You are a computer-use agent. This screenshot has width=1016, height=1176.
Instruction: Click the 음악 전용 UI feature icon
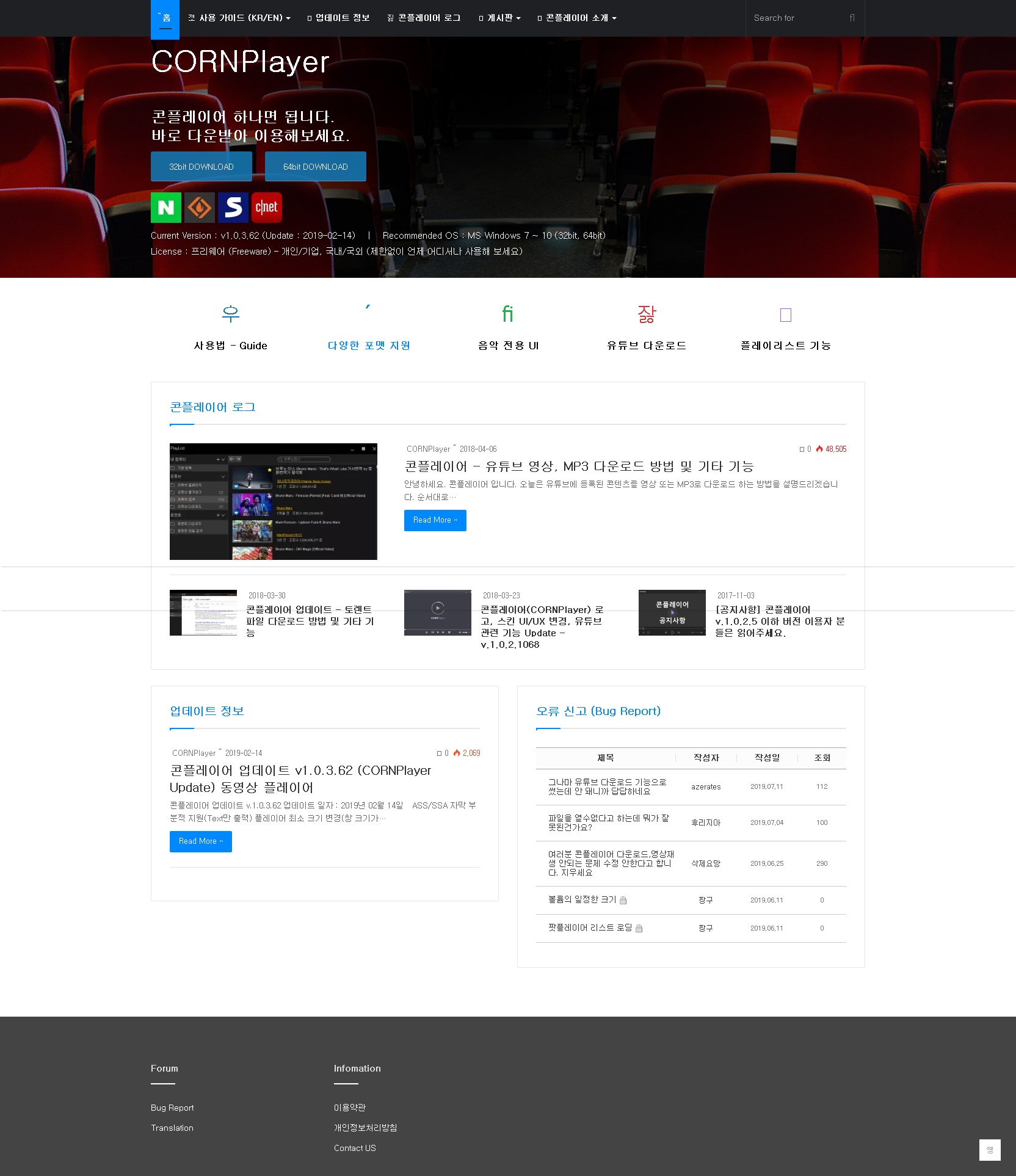507,314
